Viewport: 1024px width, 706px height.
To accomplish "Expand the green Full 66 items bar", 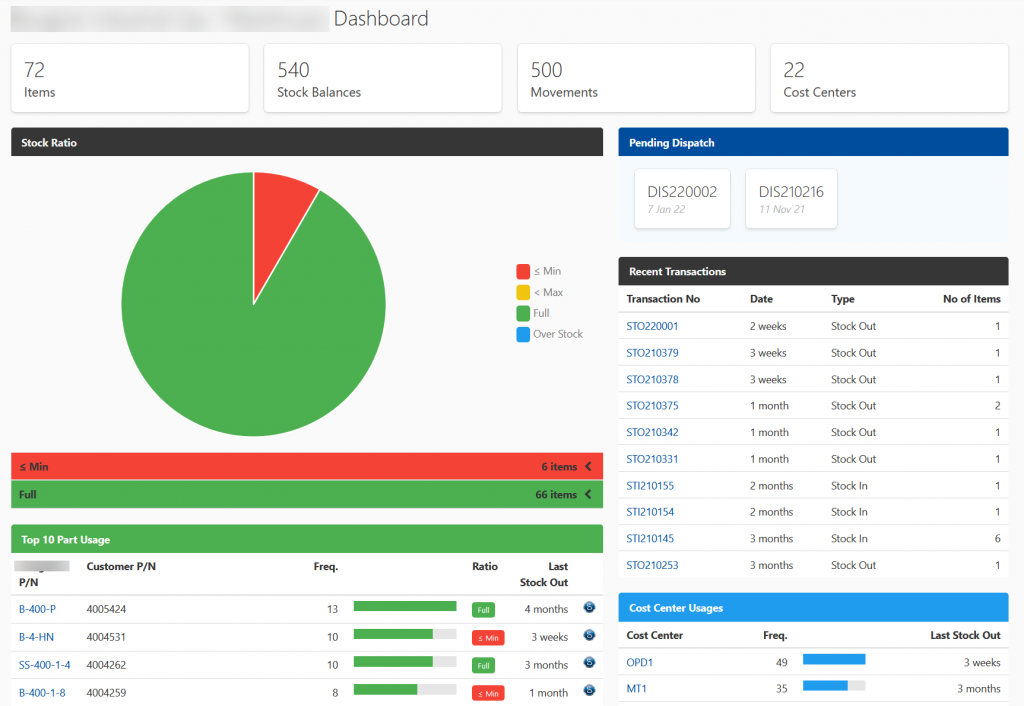I will point(307,494).
